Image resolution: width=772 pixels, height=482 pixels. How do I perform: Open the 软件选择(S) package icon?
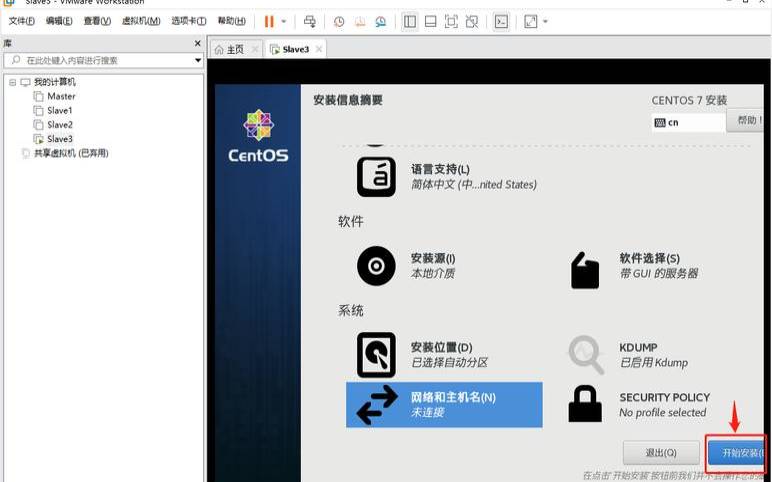[x=585, y=270]
